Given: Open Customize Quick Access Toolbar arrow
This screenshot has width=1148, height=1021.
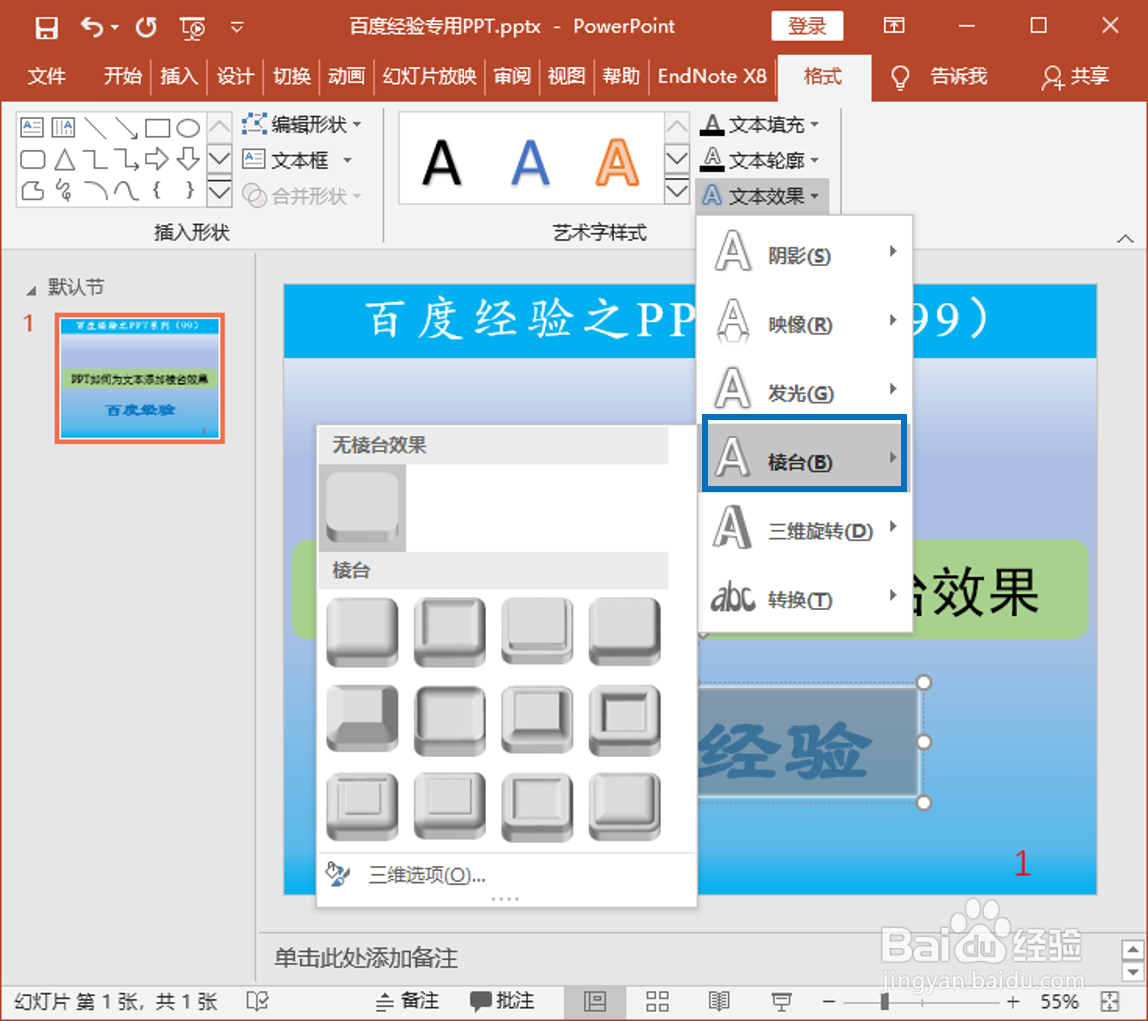Looking at the screenshot, I should point(236,28).
